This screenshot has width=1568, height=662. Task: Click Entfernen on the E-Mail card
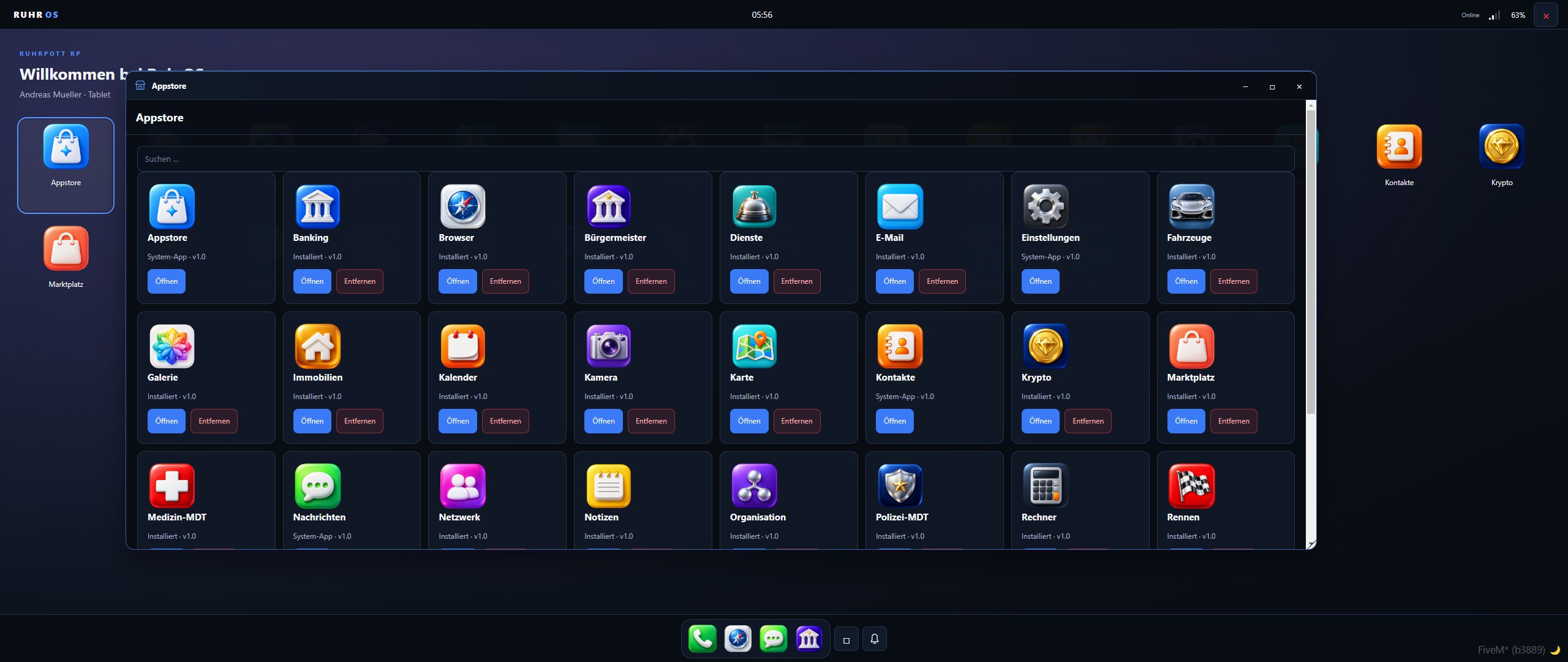[x=942, y=281]
